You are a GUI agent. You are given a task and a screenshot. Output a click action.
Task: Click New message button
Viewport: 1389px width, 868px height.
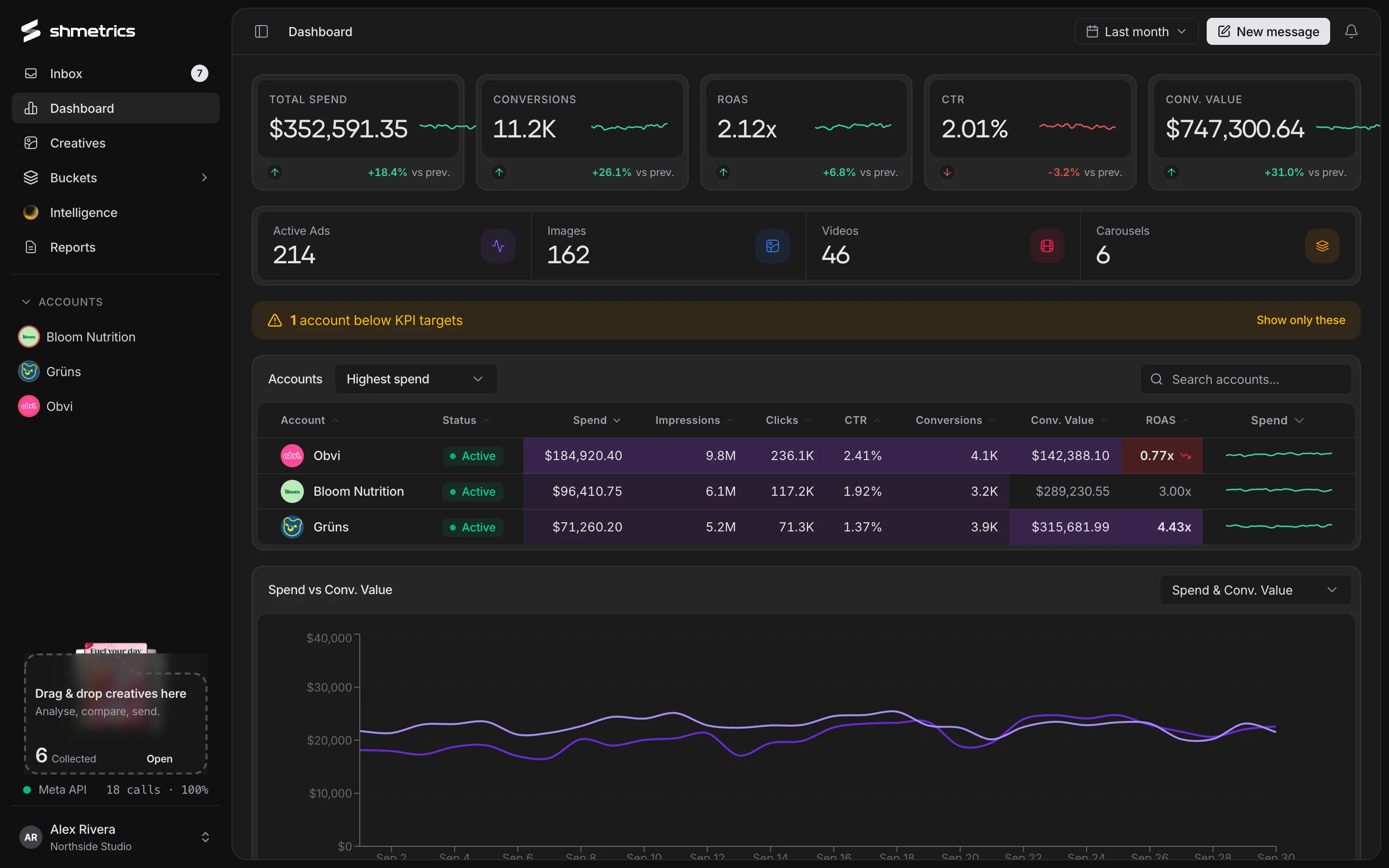tap(1268, 31)
